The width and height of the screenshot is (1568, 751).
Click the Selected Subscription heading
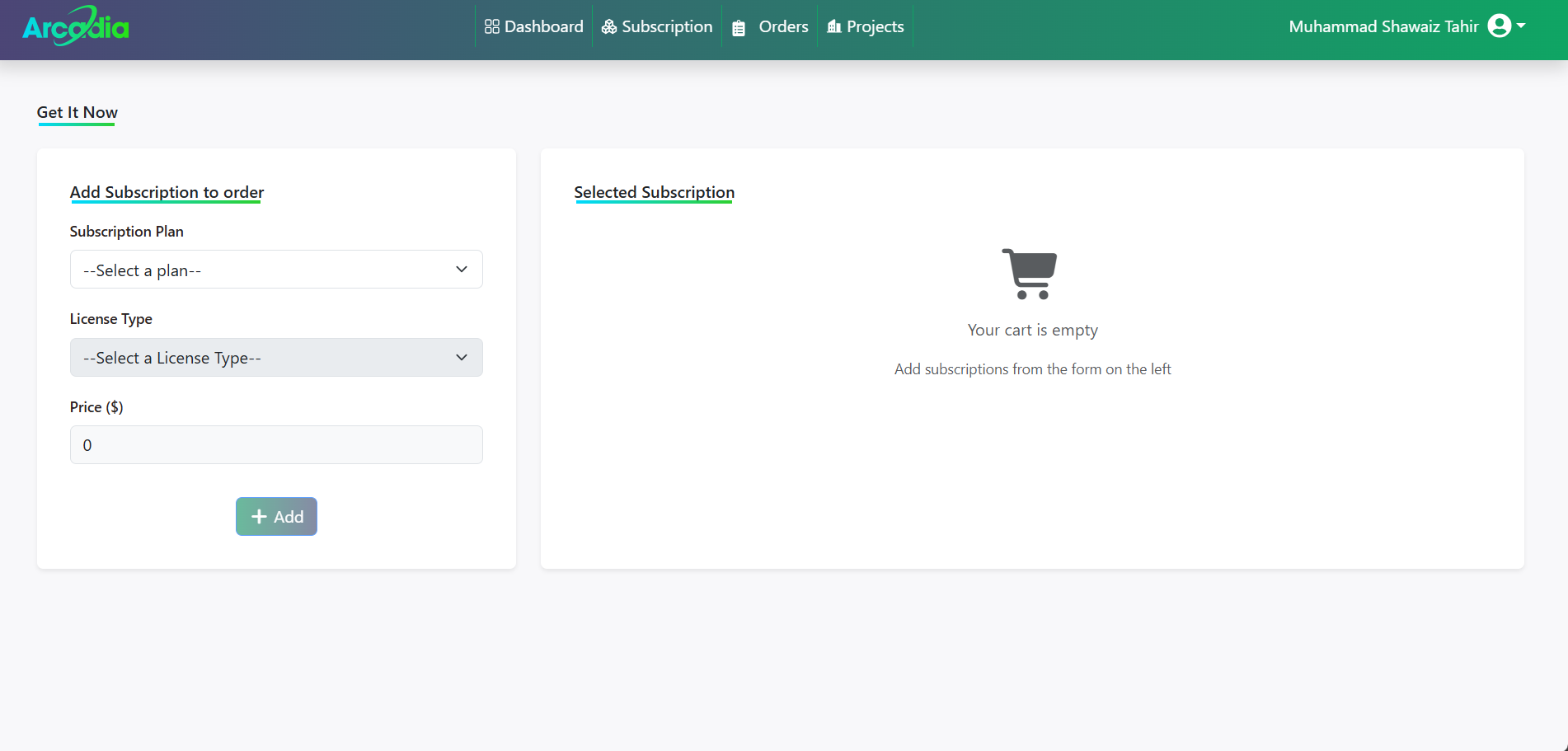pos(654,192)
